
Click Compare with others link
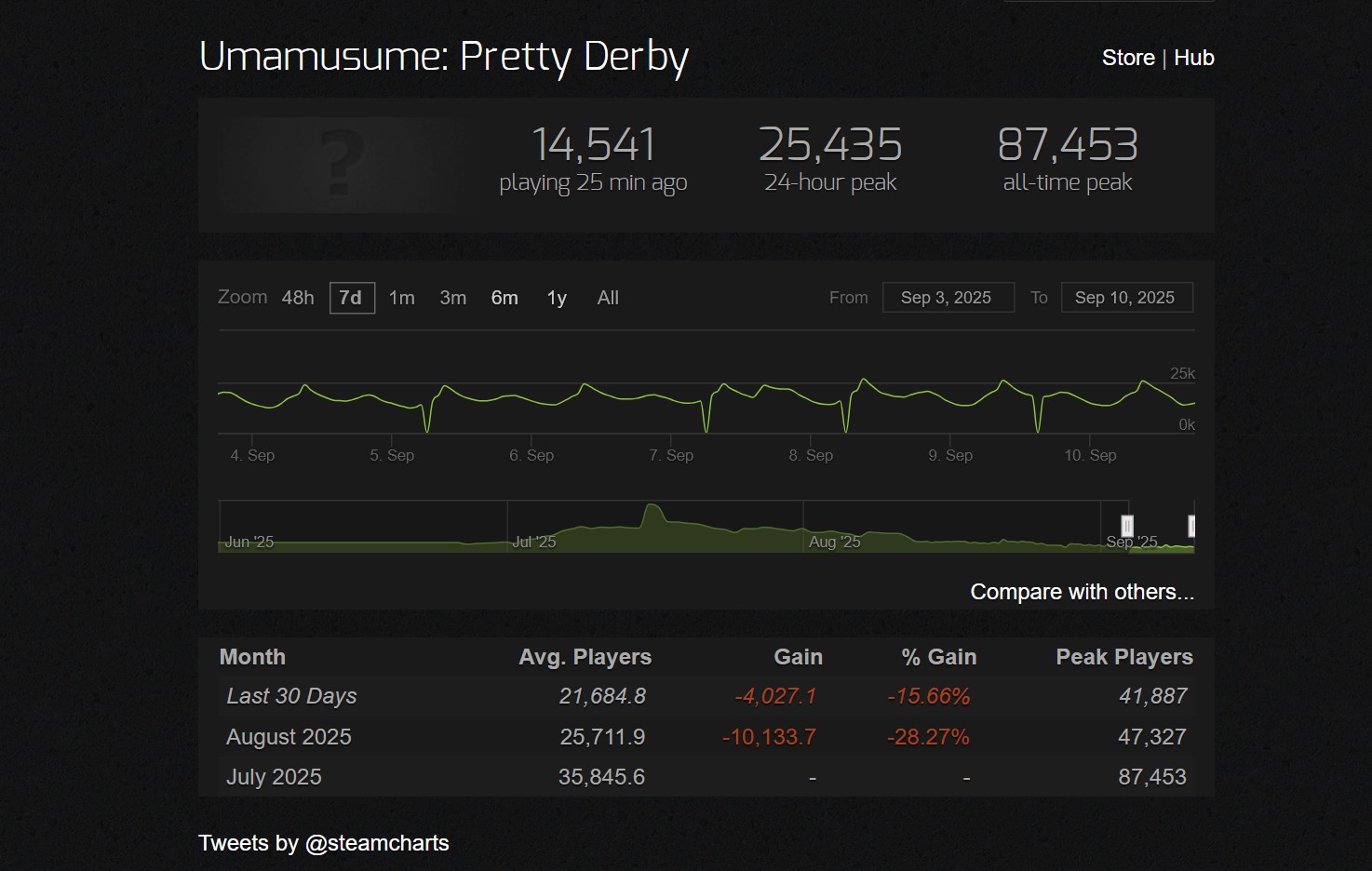1082,592
